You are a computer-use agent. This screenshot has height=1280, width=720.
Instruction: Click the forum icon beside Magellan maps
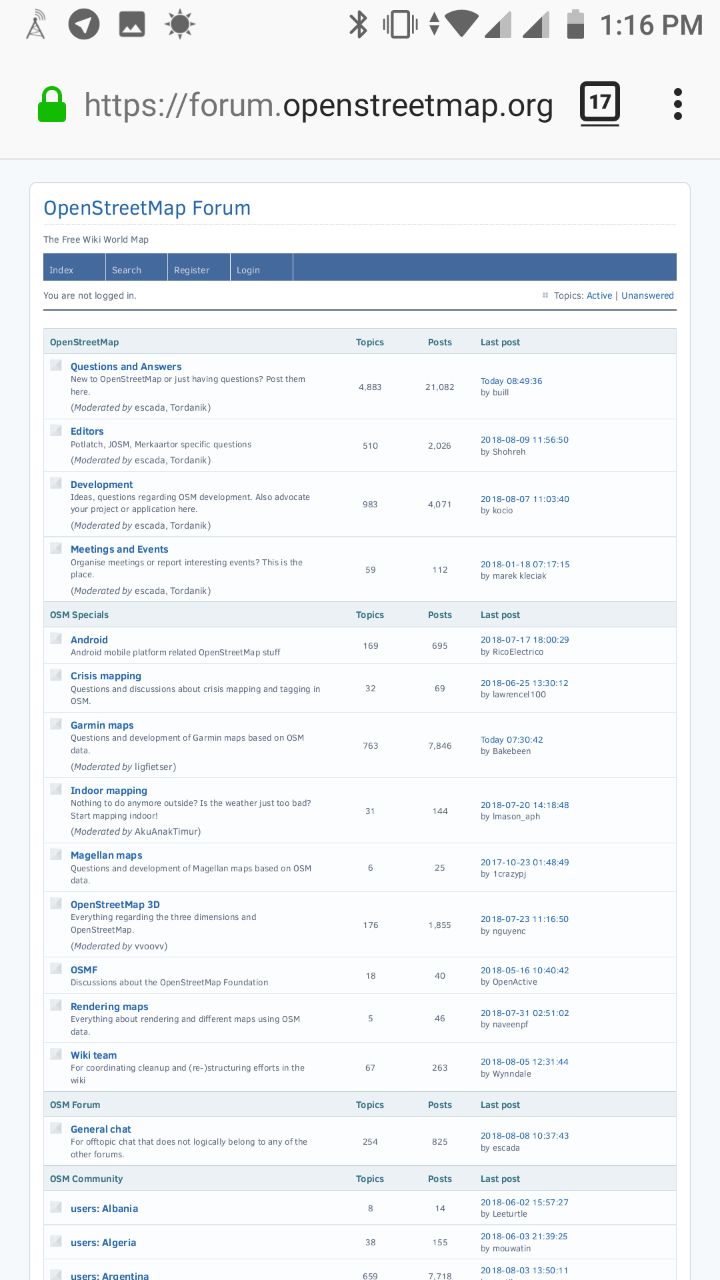(x=56, y=854)
